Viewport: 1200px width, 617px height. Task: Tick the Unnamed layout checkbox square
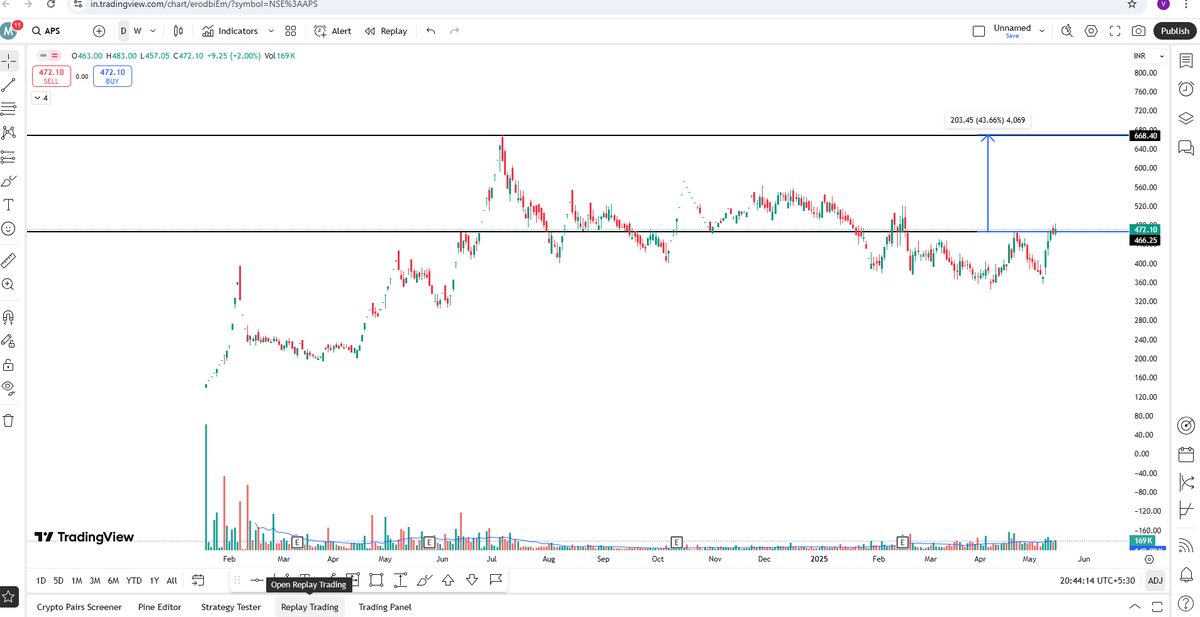[x=979, y=31]
